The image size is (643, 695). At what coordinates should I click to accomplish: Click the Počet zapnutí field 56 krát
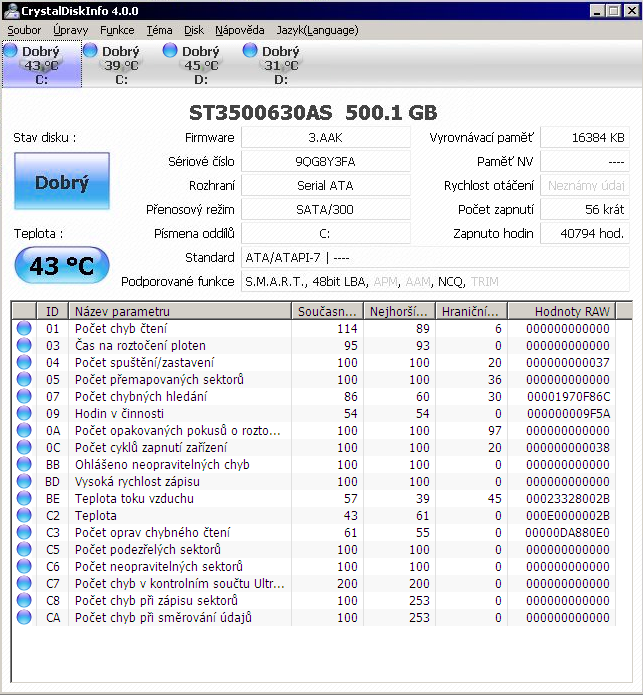point(585,210)
